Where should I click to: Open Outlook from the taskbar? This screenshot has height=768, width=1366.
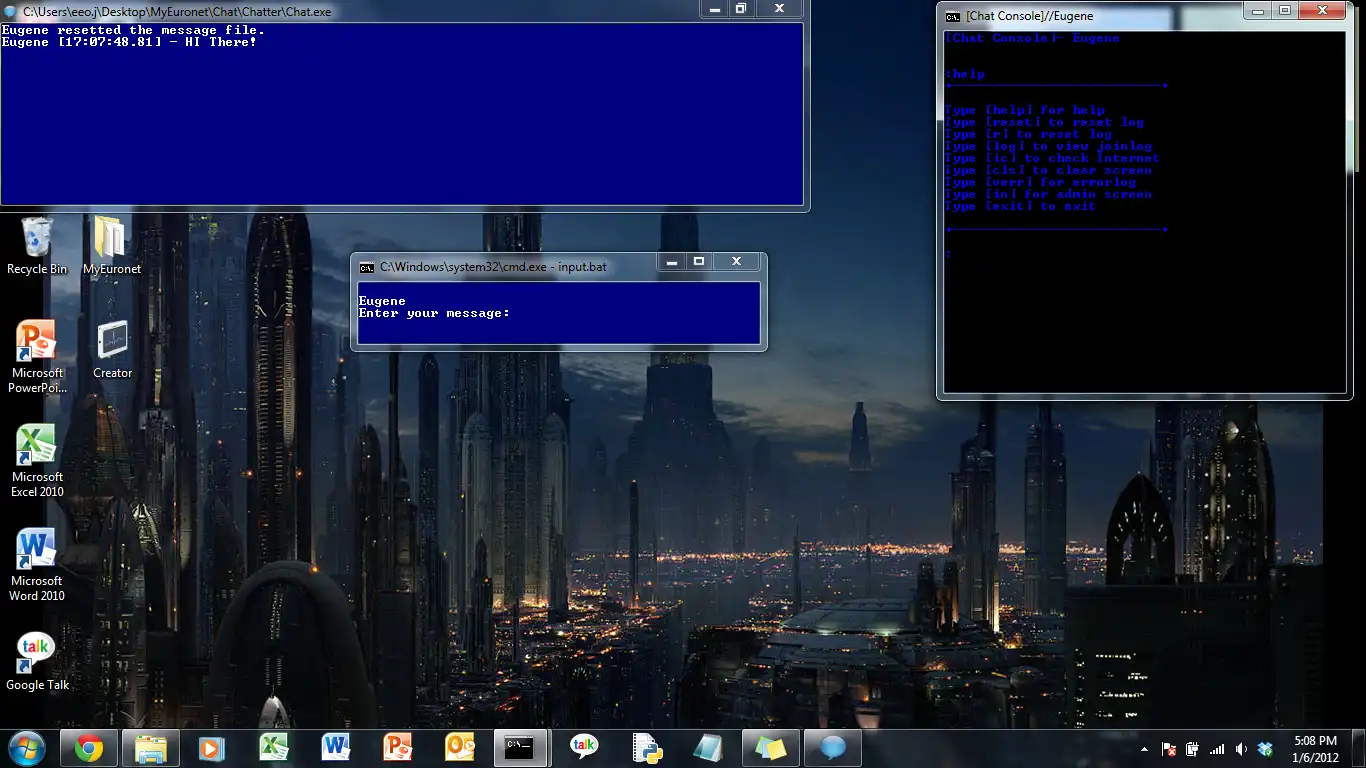460,748
